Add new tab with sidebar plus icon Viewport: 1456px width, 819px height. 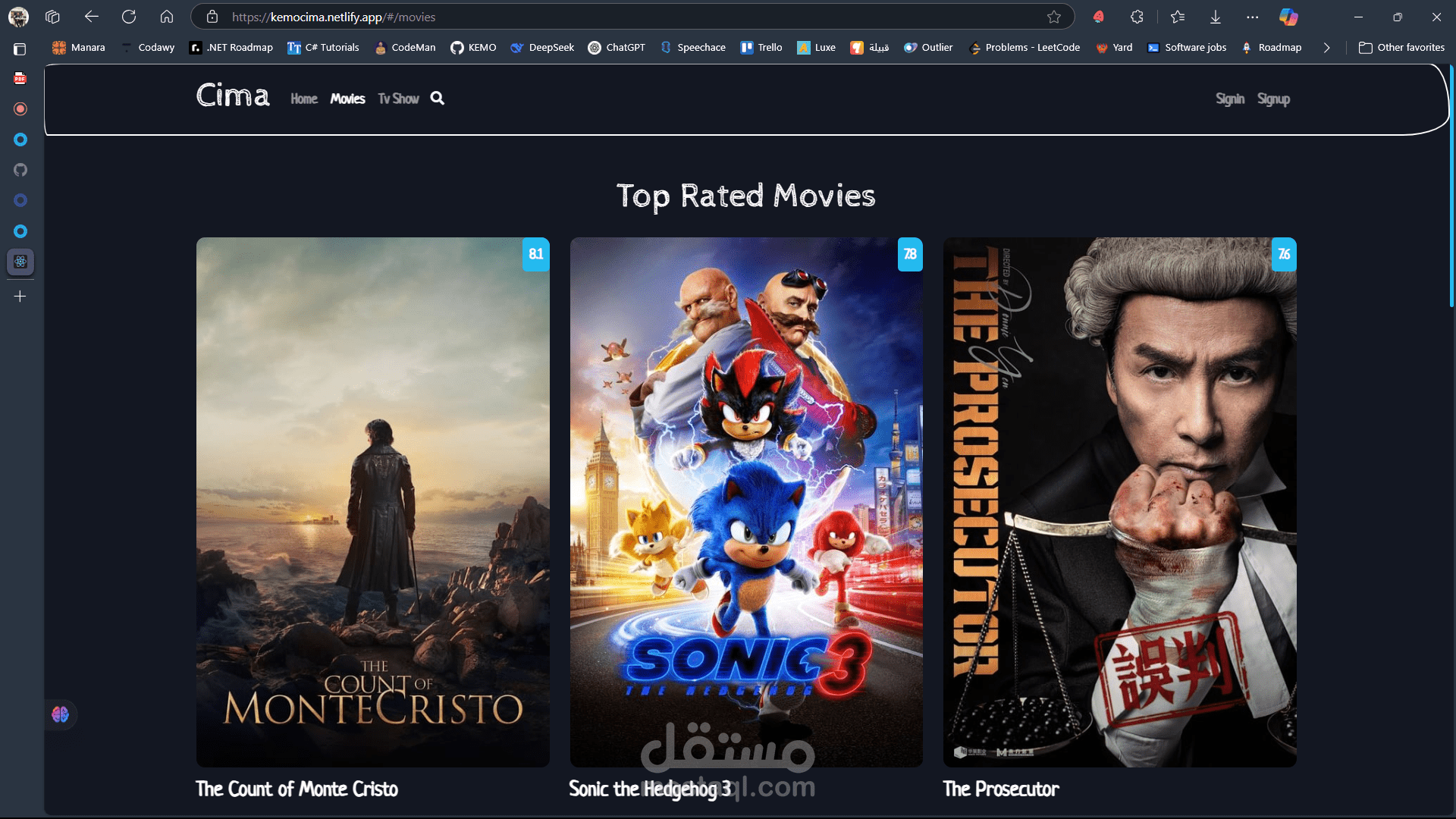pyautogui.click(x=20, y=297)
